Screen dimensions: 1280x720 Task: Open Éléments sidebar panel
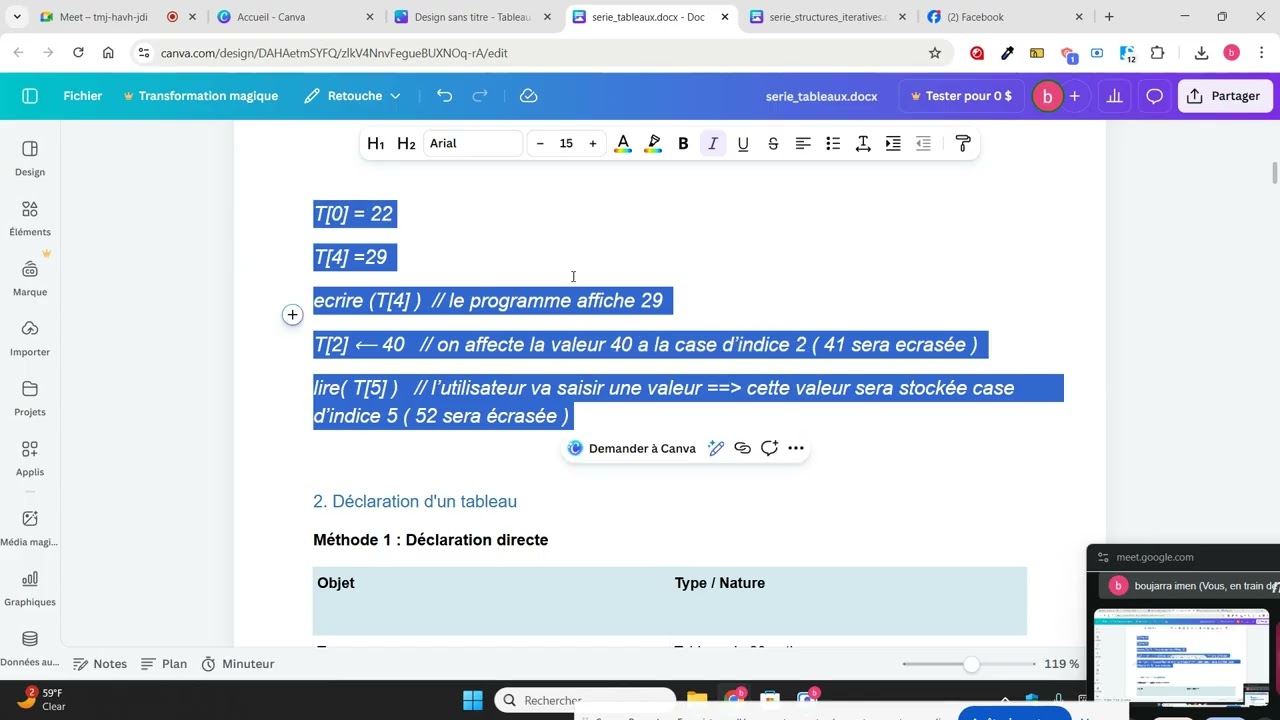[x=30, y=218]
